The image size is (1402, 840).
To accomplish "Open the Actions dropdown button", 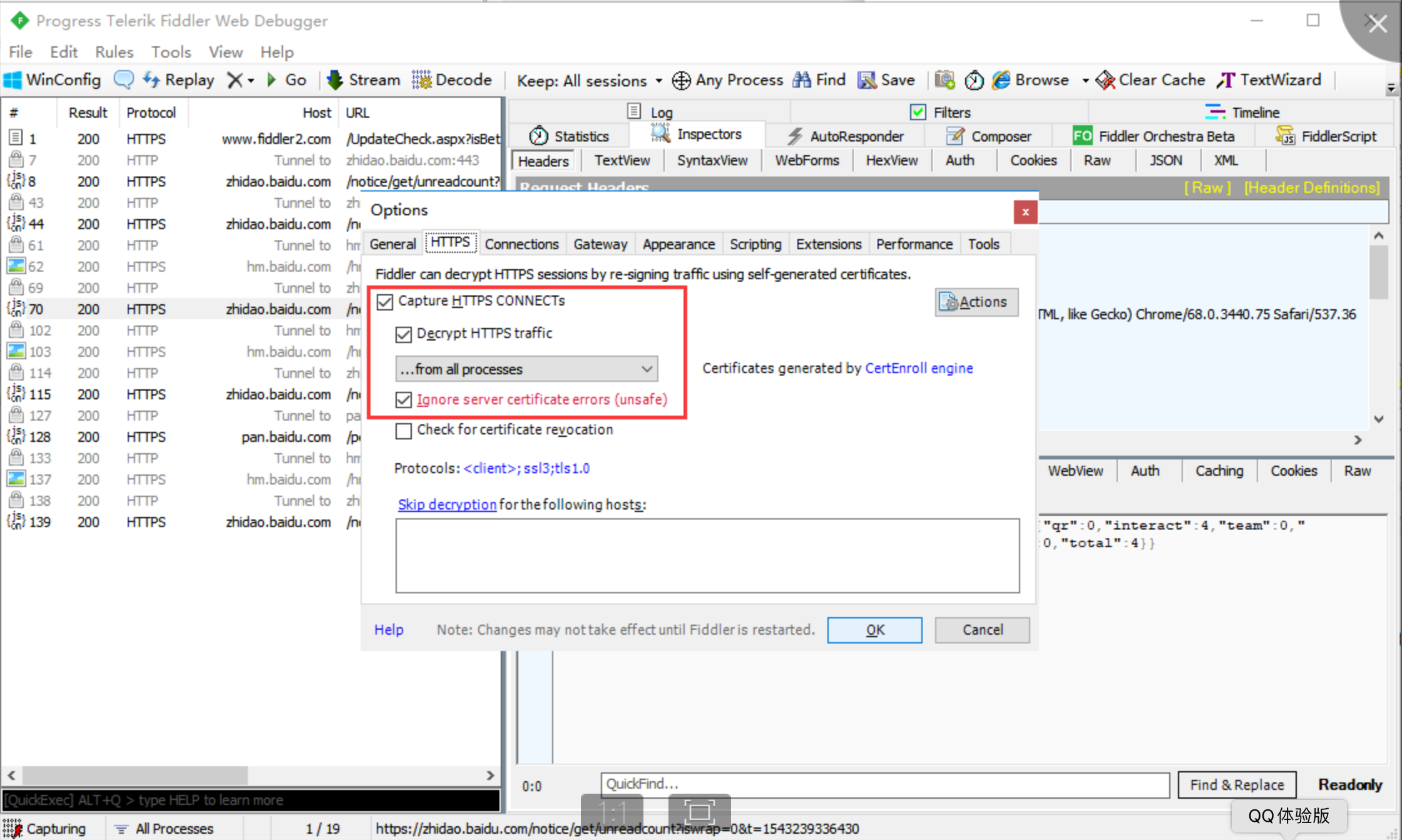I will coord(976,302).
